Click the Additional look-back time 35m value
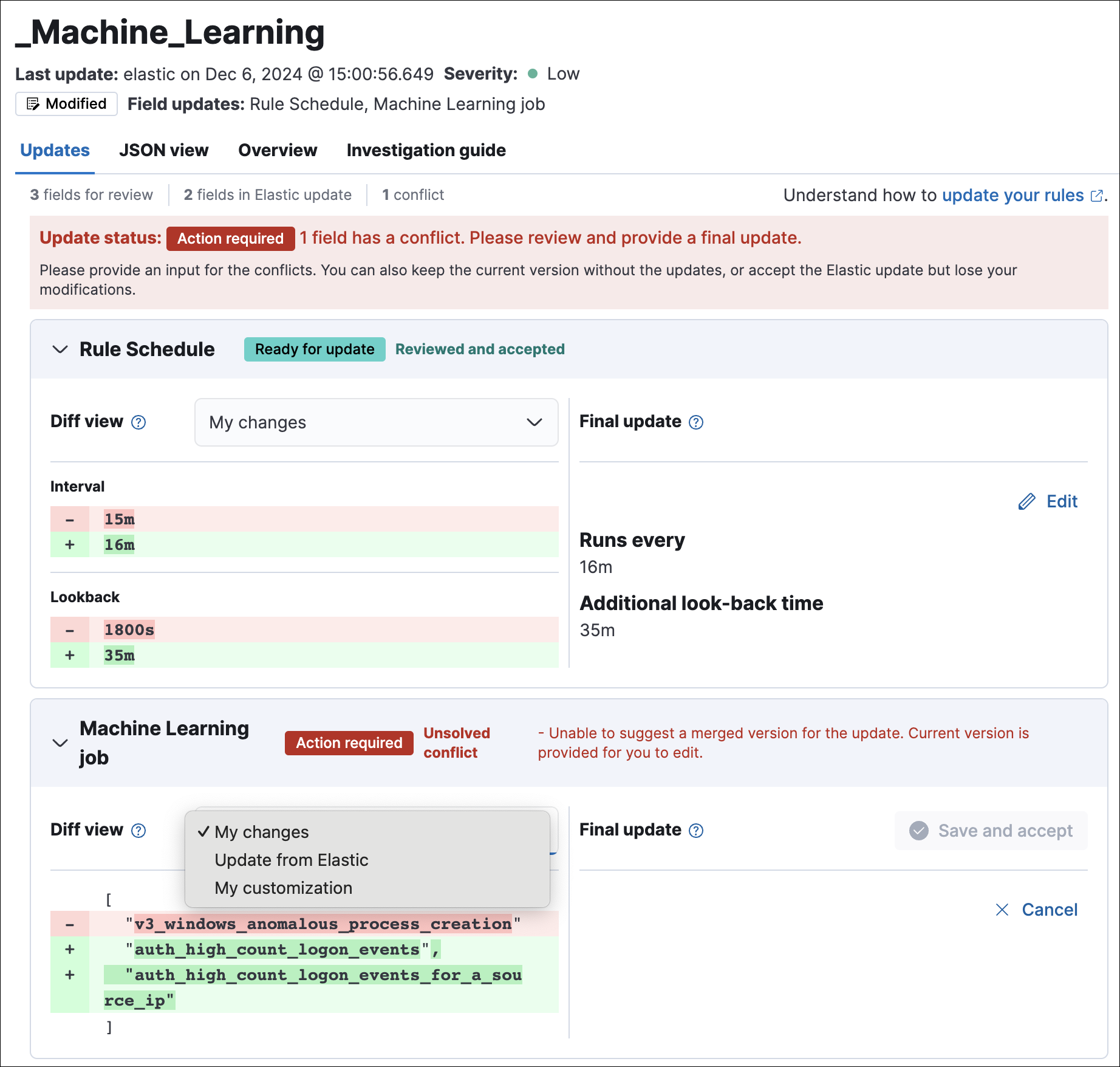The height and width of the screenshot is (1067, 1120). click(x=597, y=630)
